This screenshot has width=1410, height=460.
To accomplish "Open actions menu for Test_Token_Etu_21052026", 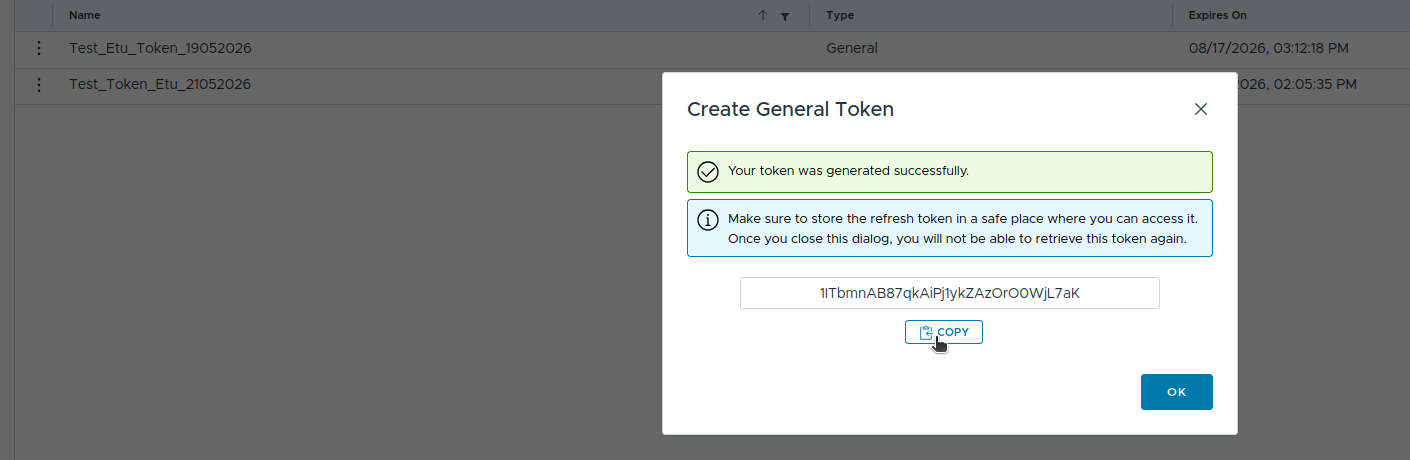I will [39, 84].
